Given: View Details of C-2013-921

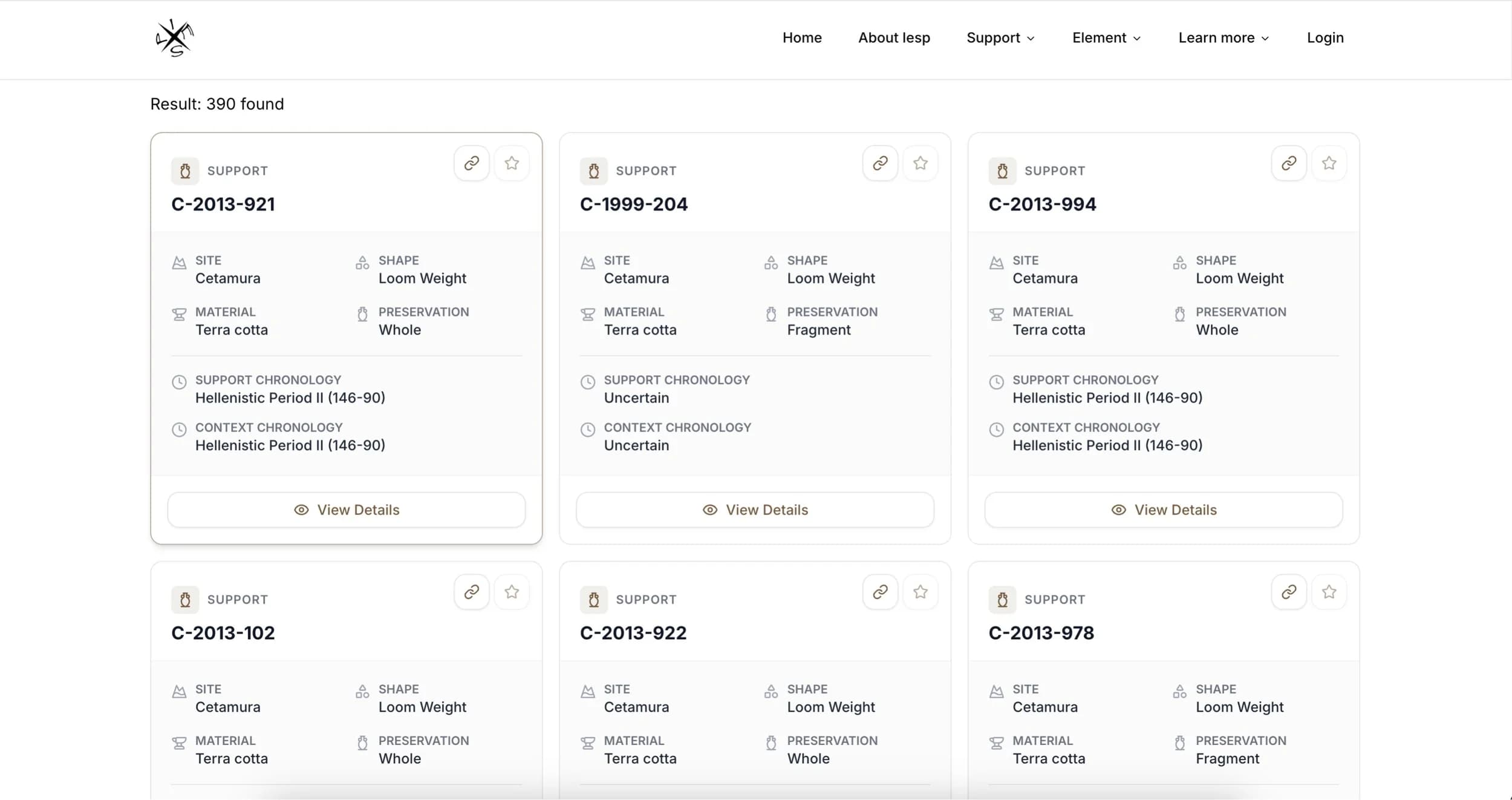Looking at the screenshot, I should (x=347, y=510).
